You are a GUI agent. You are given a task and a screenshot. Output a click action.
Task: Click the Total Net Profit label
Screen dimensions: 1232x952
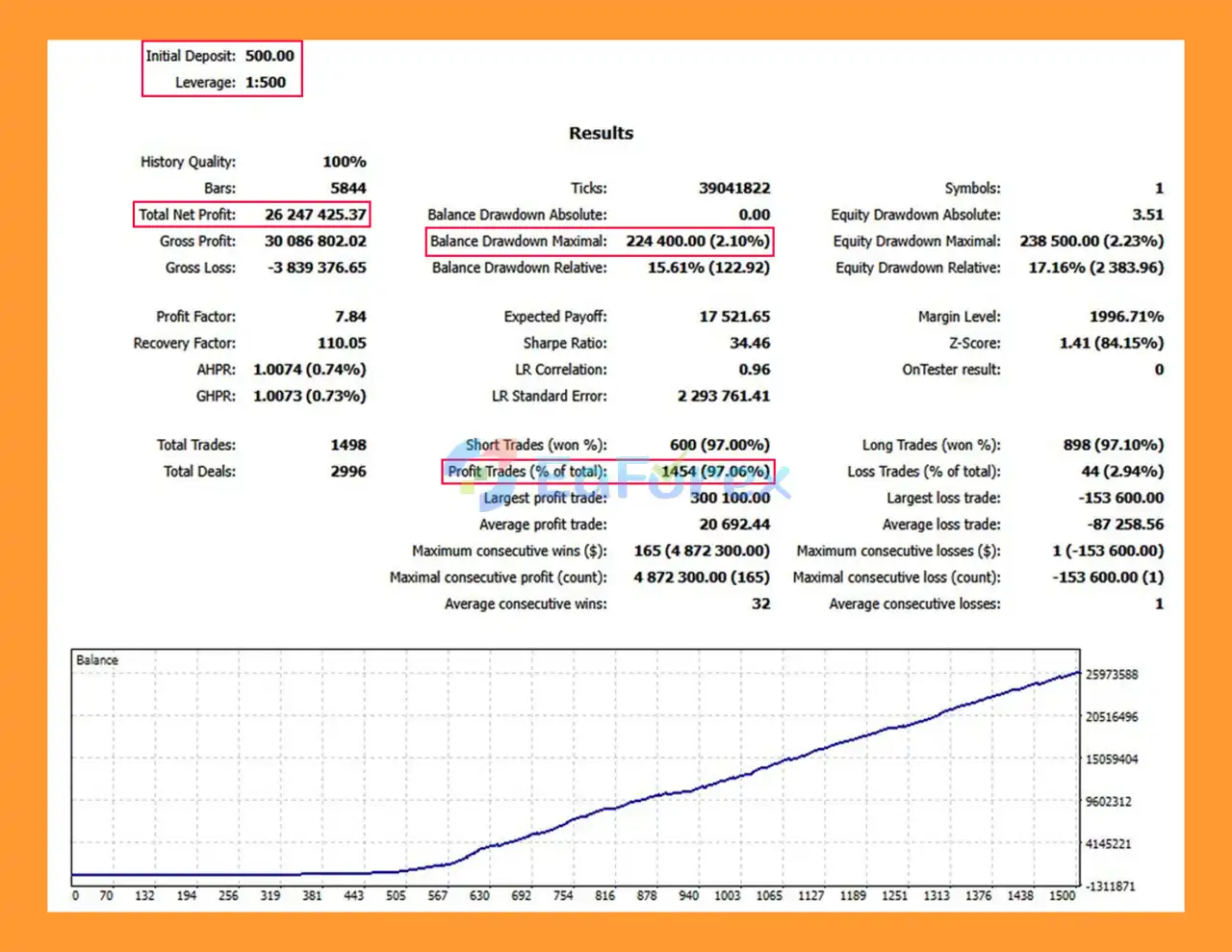click(187, 215)
